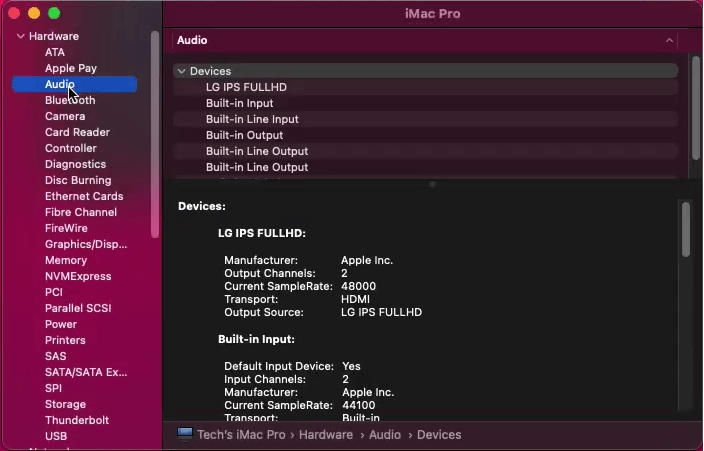Image resolution: width=704 pixels, height=451 pixels.
Task: Collapse the Hardware tree section
Action: pos(21,36)
